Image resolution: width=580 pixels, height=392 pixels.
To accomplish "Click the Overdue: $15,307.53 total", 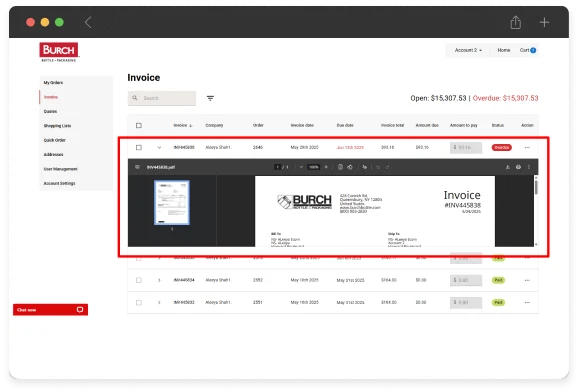I will coord(505,98).
